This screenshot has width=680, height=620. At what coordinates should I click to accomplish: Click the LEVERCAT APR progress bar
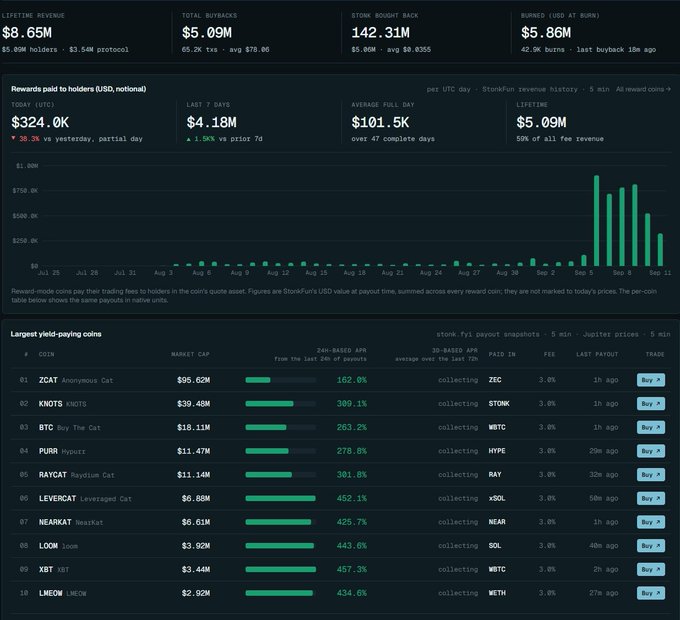tap(281, 498)
